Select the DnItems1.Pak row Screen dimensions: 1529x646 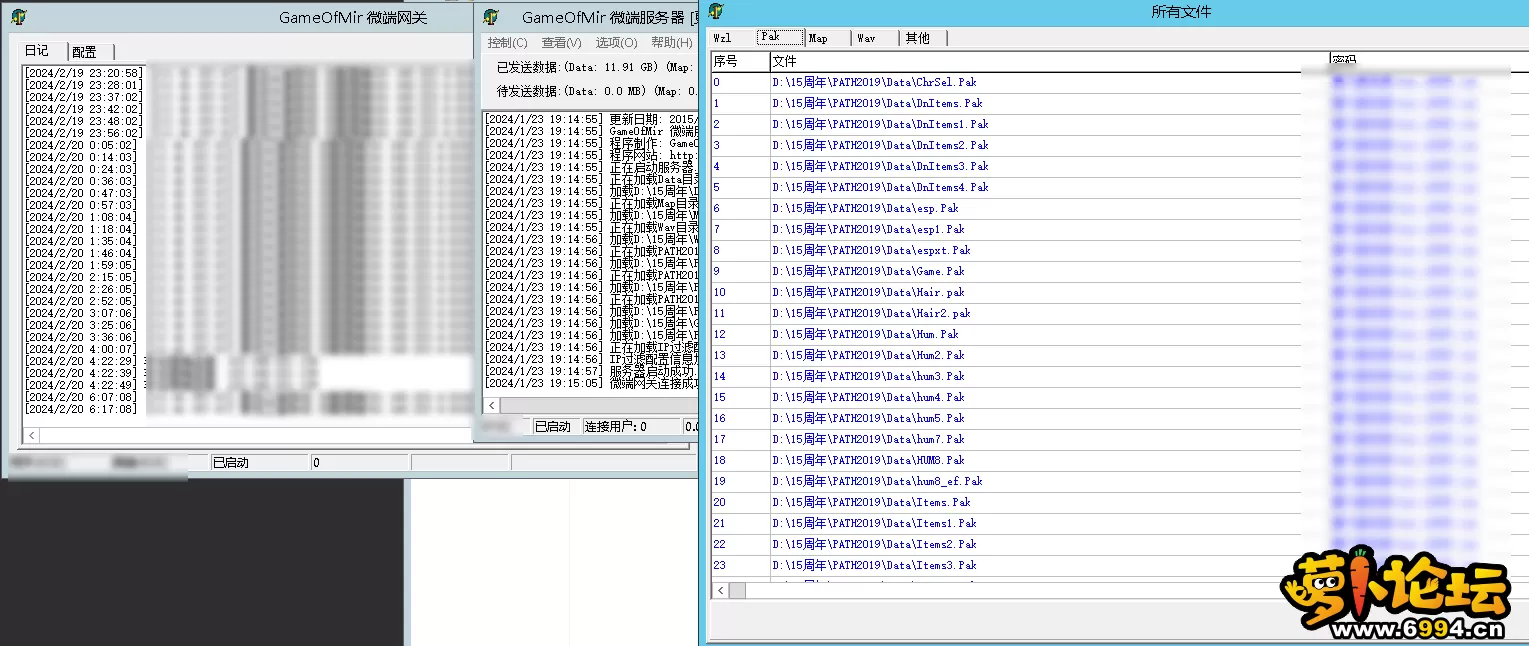pos(1119,124)
